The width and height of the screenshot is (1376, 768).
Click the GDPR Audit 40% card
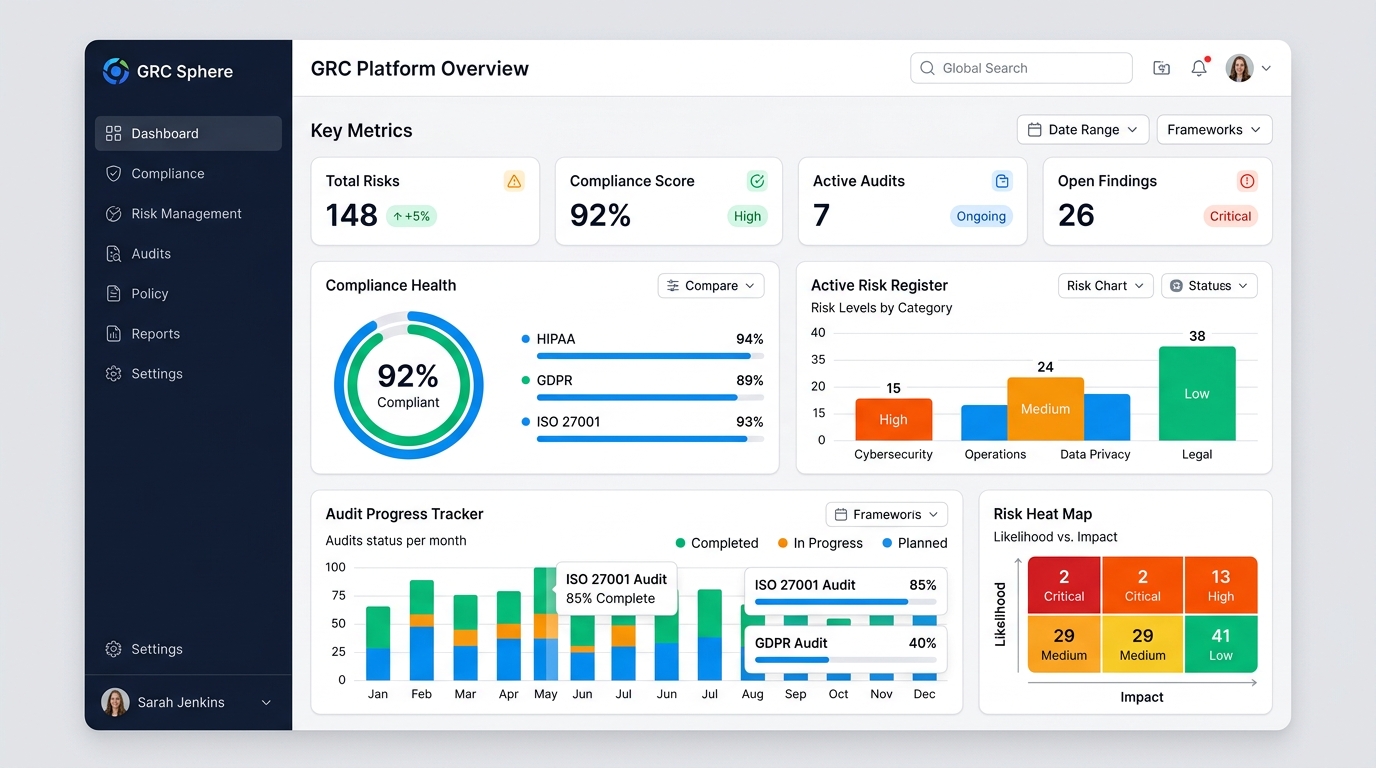845,649
